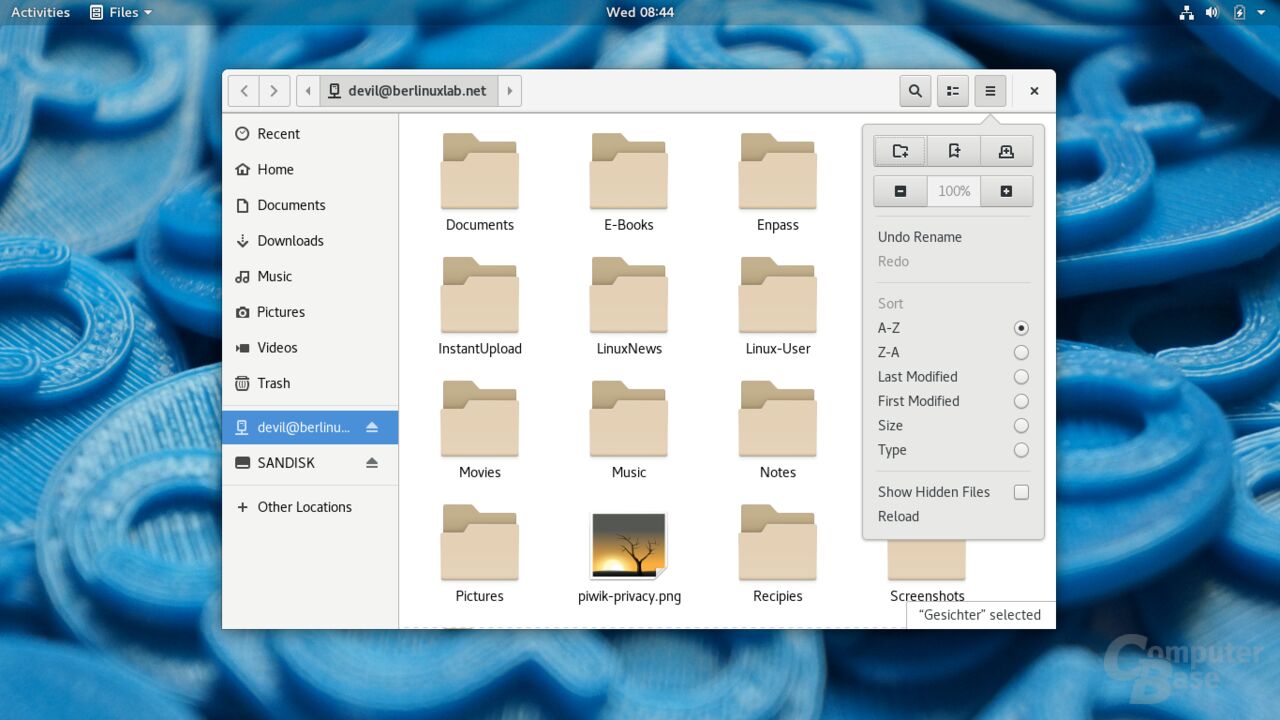Click the 100% zoom level label

pyautogui.click(x=954, y=191)
